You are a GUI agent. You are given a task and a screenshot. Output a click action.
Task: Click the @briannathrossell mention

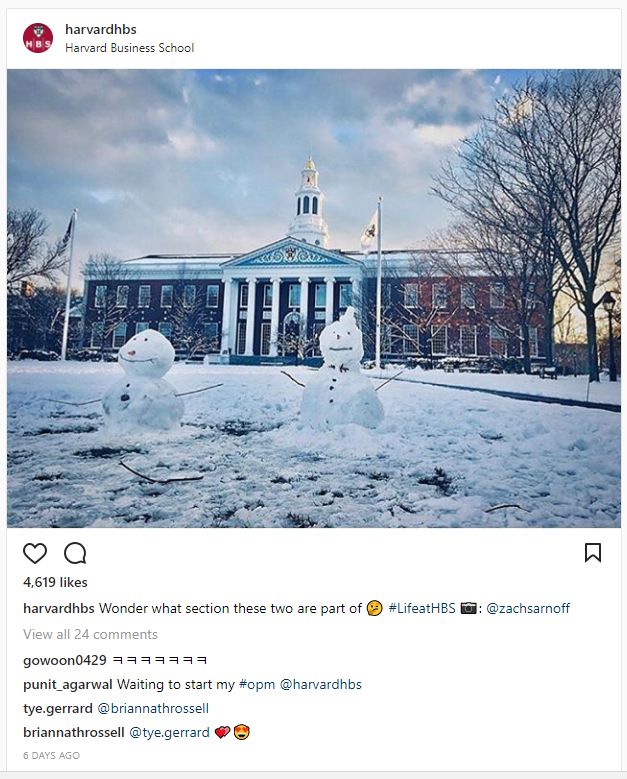153,708
